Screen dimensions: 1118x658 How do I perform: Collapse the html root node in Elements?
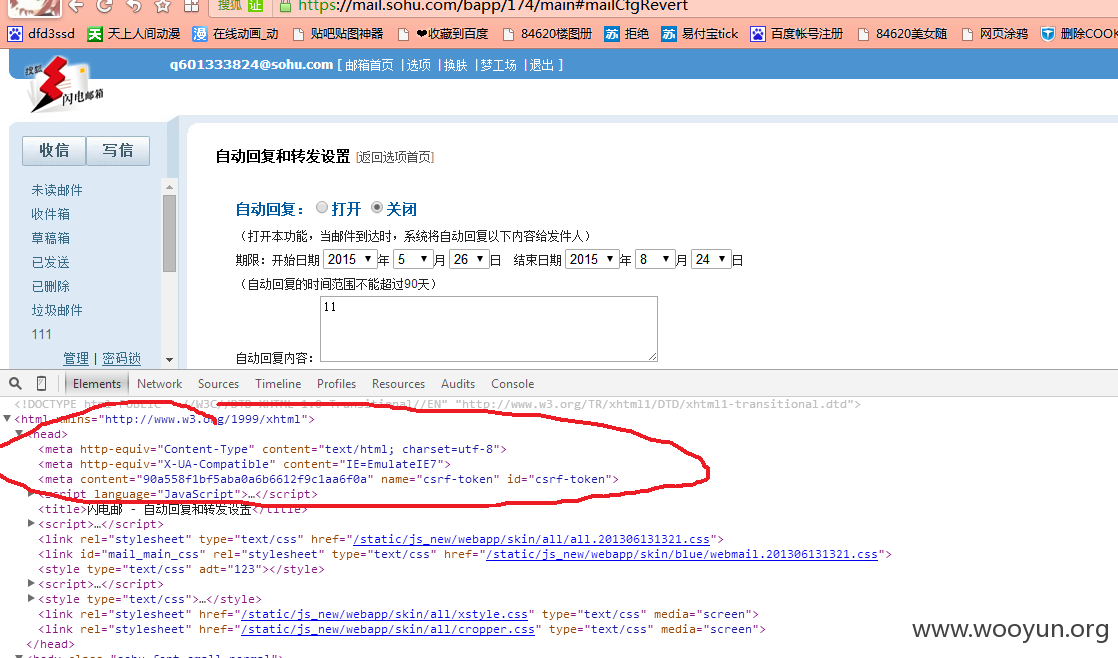[7, 418]
